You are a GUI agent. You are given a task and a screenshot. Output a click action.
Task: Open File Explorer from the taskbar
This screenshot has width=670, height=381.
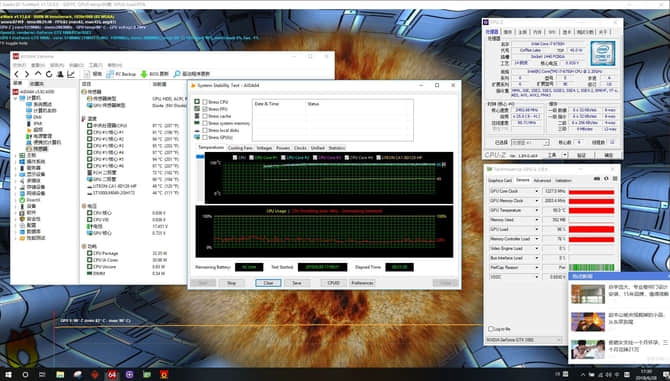(x=60, y=375)
